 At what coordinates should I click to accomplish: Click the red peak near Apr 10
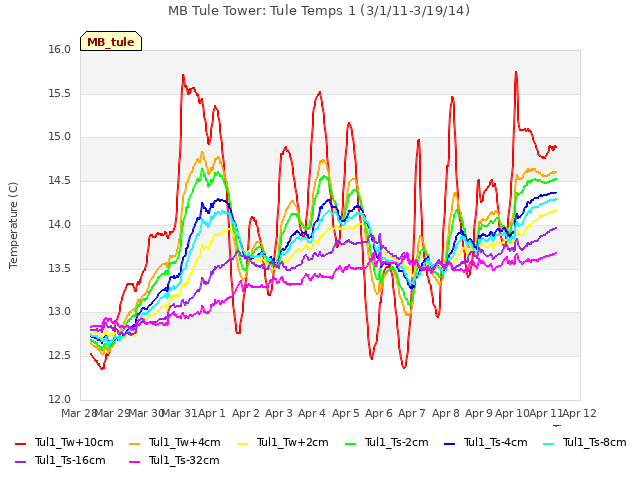point(516,72)
